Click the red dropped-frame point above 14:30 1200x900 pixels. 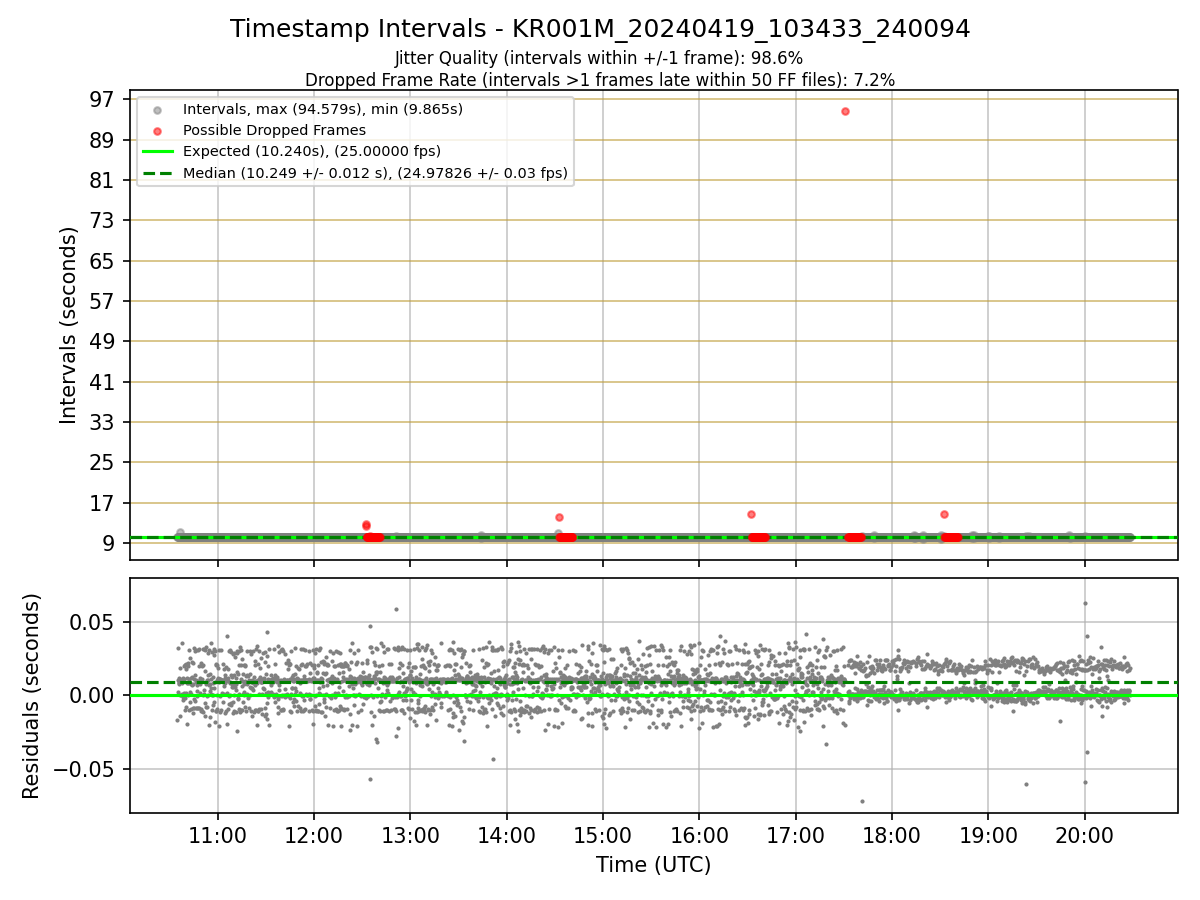tap(559, 517)
